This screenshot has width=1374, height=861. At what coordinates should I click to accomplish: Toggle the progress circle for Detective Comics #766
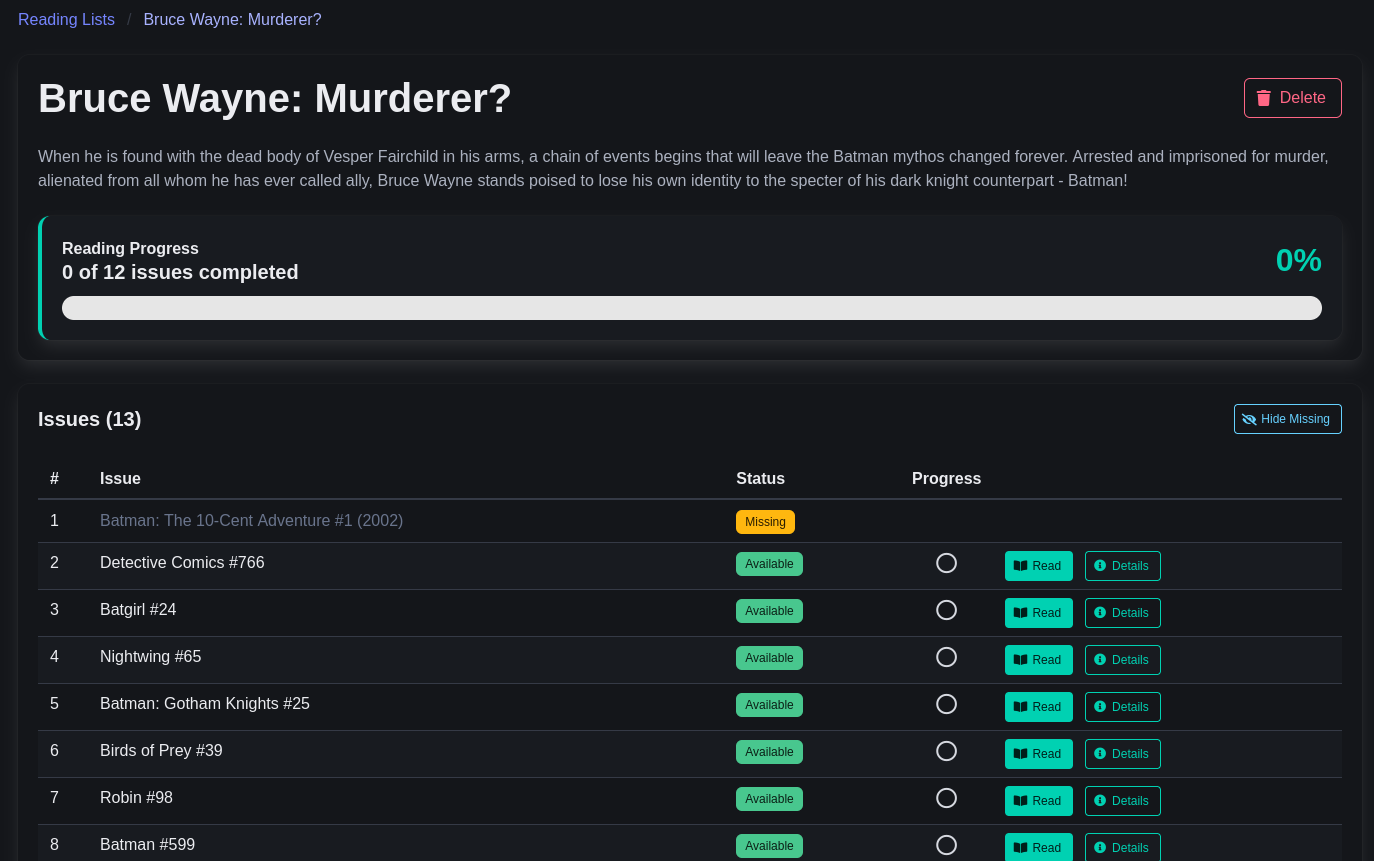(x=946, y=563)
